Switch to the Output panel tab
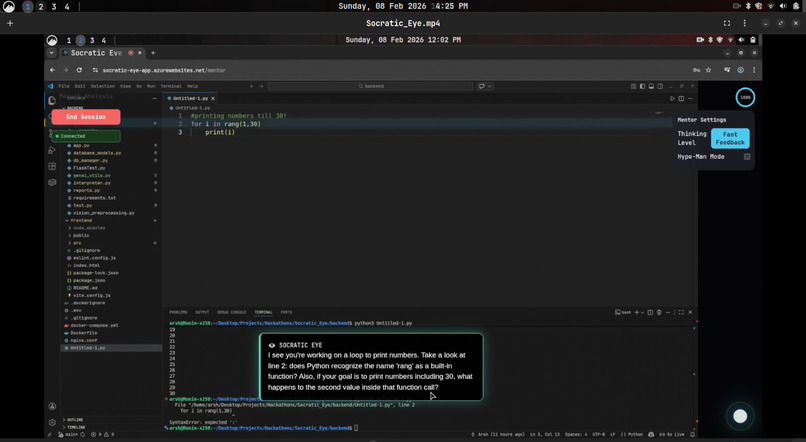Viewport: 806px width, 442px height. (202, 312)
